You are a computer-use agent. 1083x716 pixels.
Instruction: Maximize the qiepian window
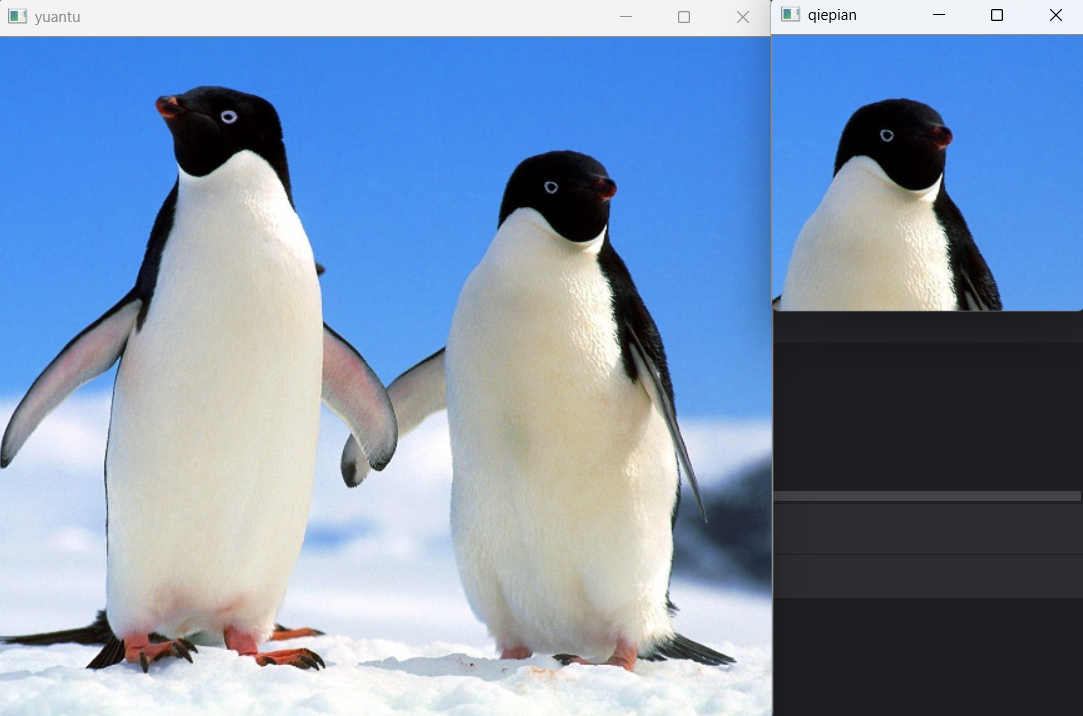(997, 14)
